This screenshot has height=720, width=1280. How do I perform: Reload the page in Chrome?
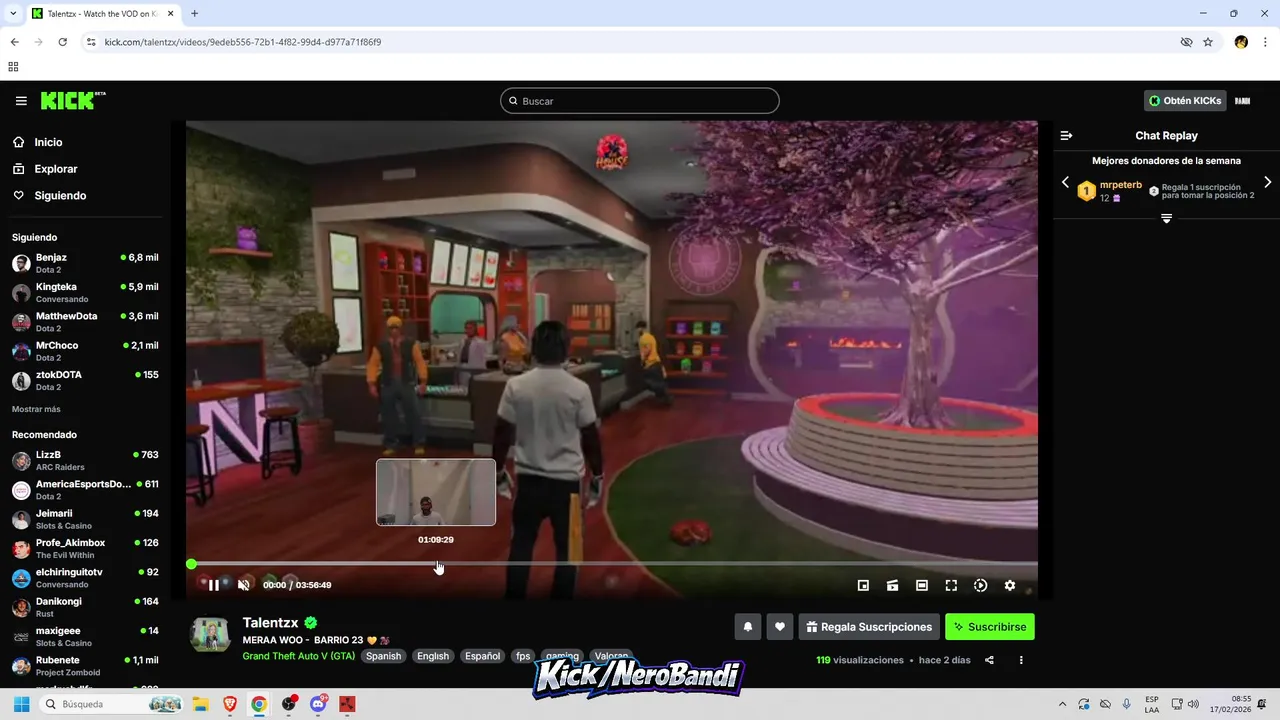click(63, 42)
